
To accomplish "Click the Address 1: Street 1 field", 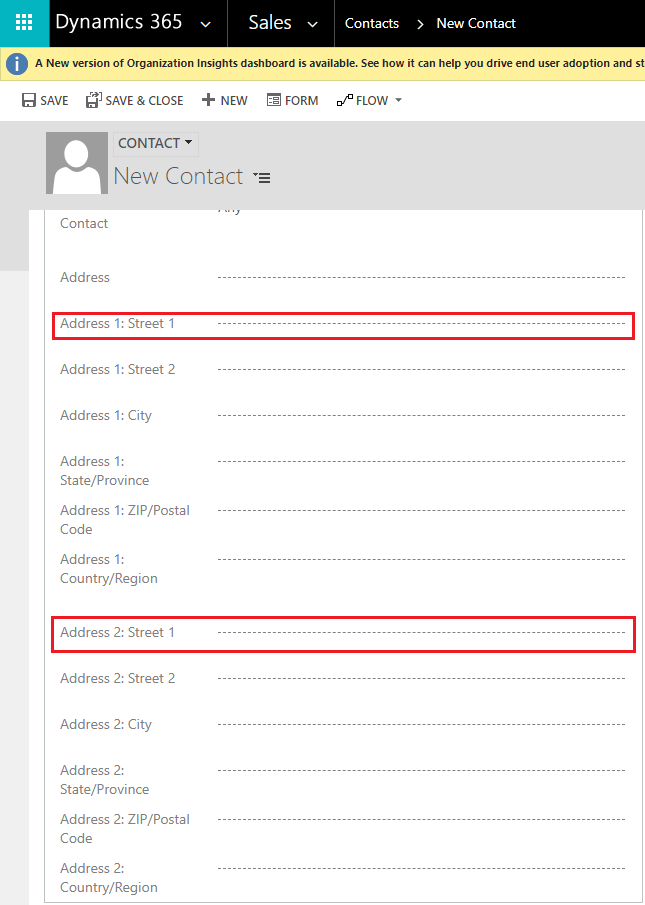I will (421, 324).
